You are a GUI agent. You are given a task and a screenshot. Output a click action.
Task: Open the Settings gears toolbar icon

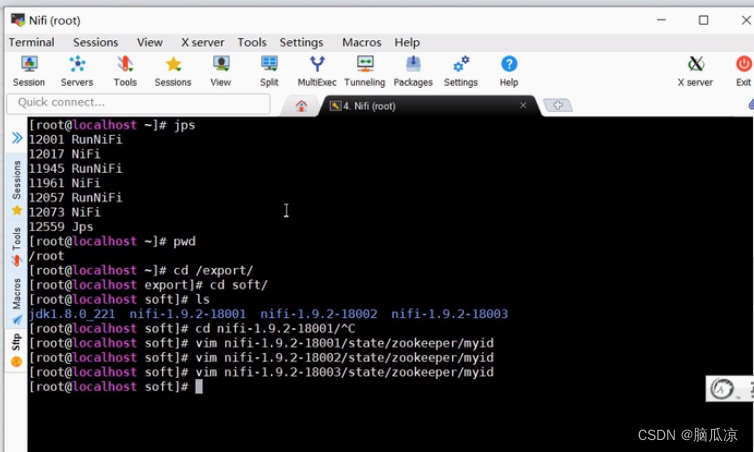461,71
